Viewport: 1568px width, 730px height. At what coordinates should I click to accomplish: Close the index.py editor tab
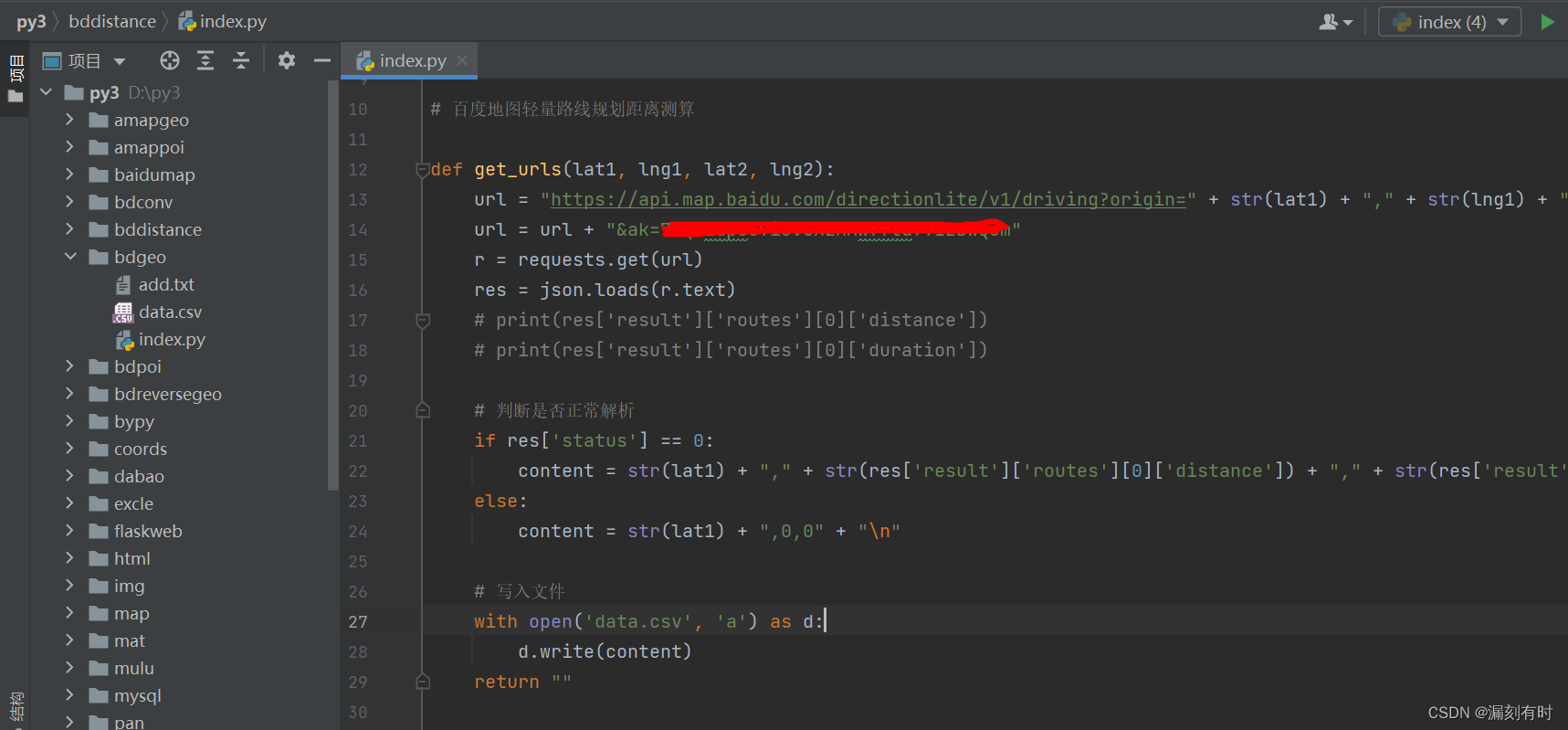click(x=462, y=60)
